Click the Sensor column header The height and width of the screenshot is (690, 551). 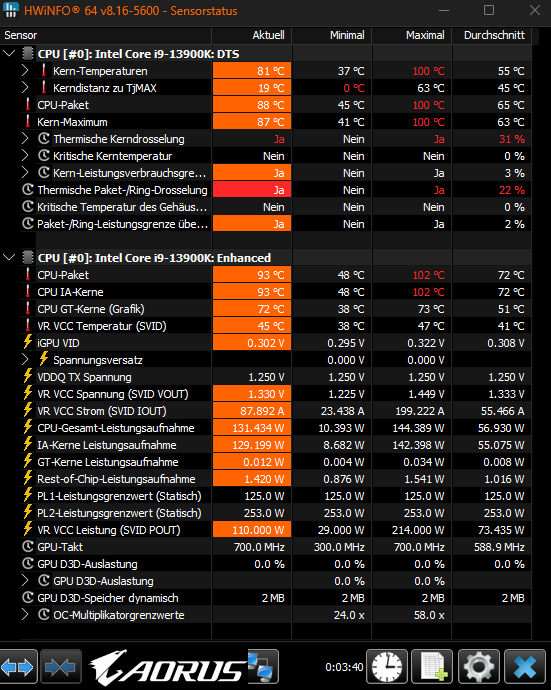[x=106, y=35]
